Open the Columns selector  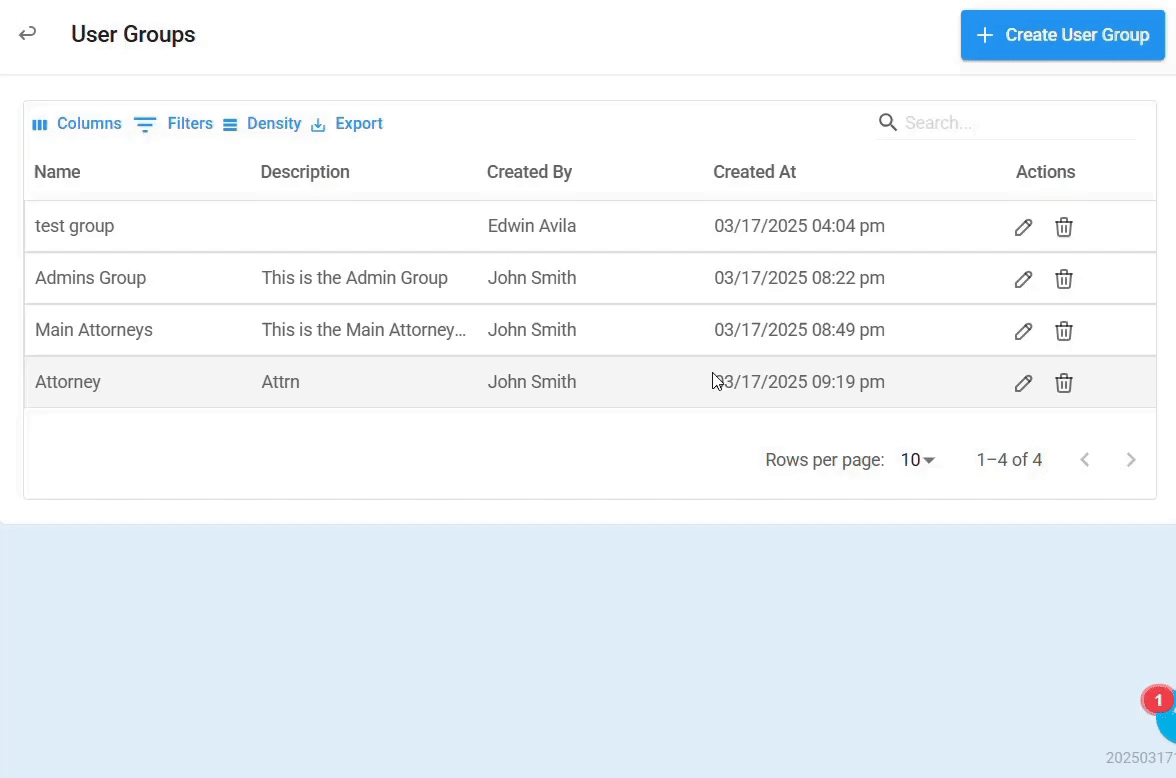[x=76, y=124]
